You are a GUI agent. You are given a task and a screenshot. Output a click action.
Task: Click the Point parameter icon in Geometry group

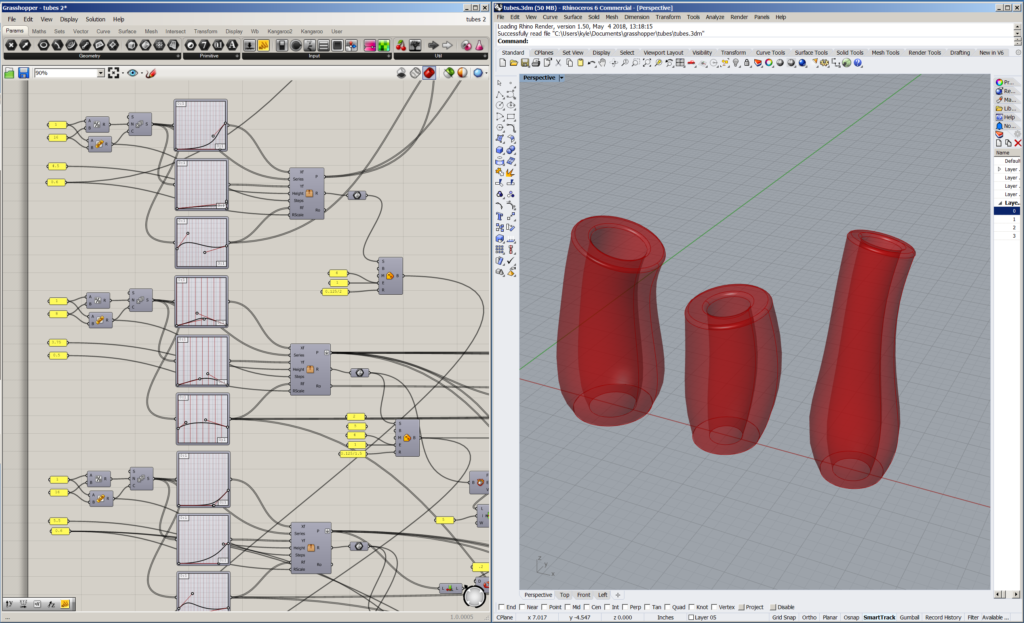(x=10, y=45)
